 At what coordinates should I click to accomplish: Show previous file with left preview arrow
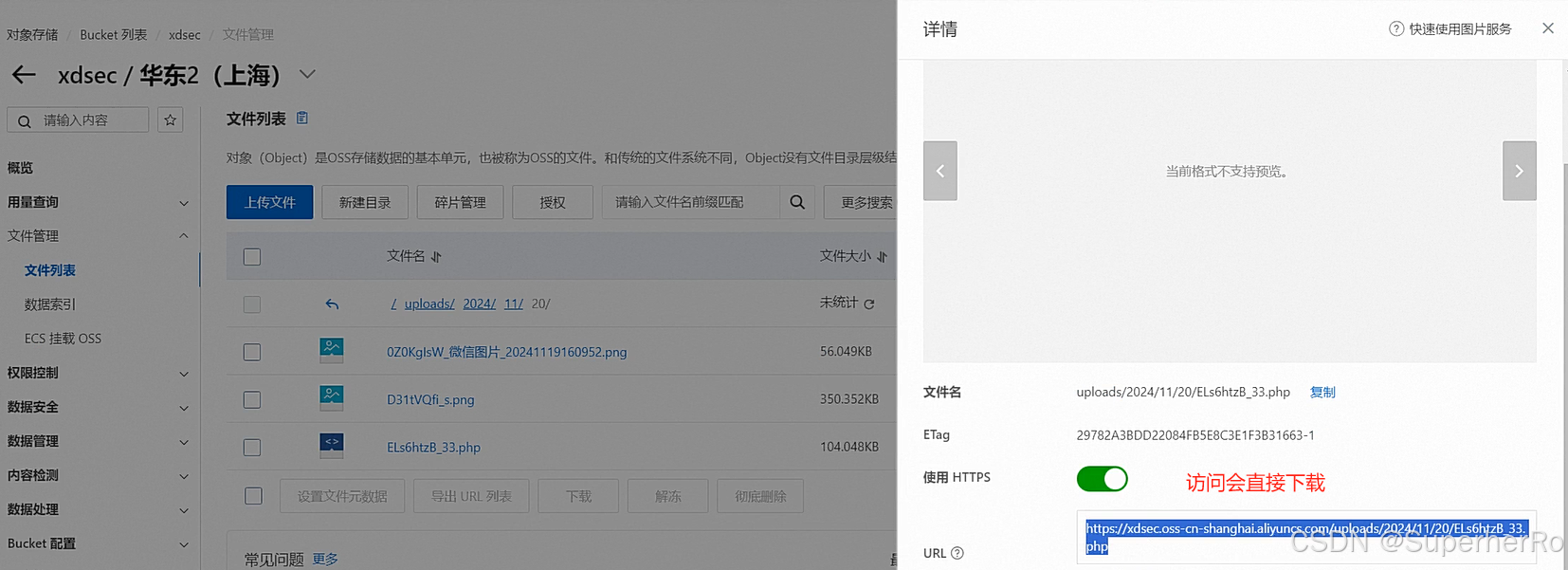940,171
